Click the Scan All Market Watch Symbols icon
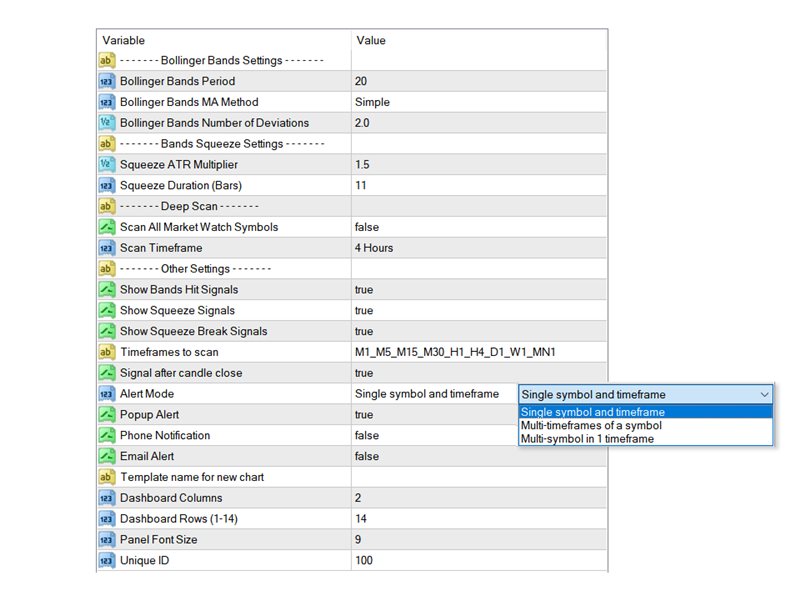This screenshot has width=800, height=600. pos(106,227)
